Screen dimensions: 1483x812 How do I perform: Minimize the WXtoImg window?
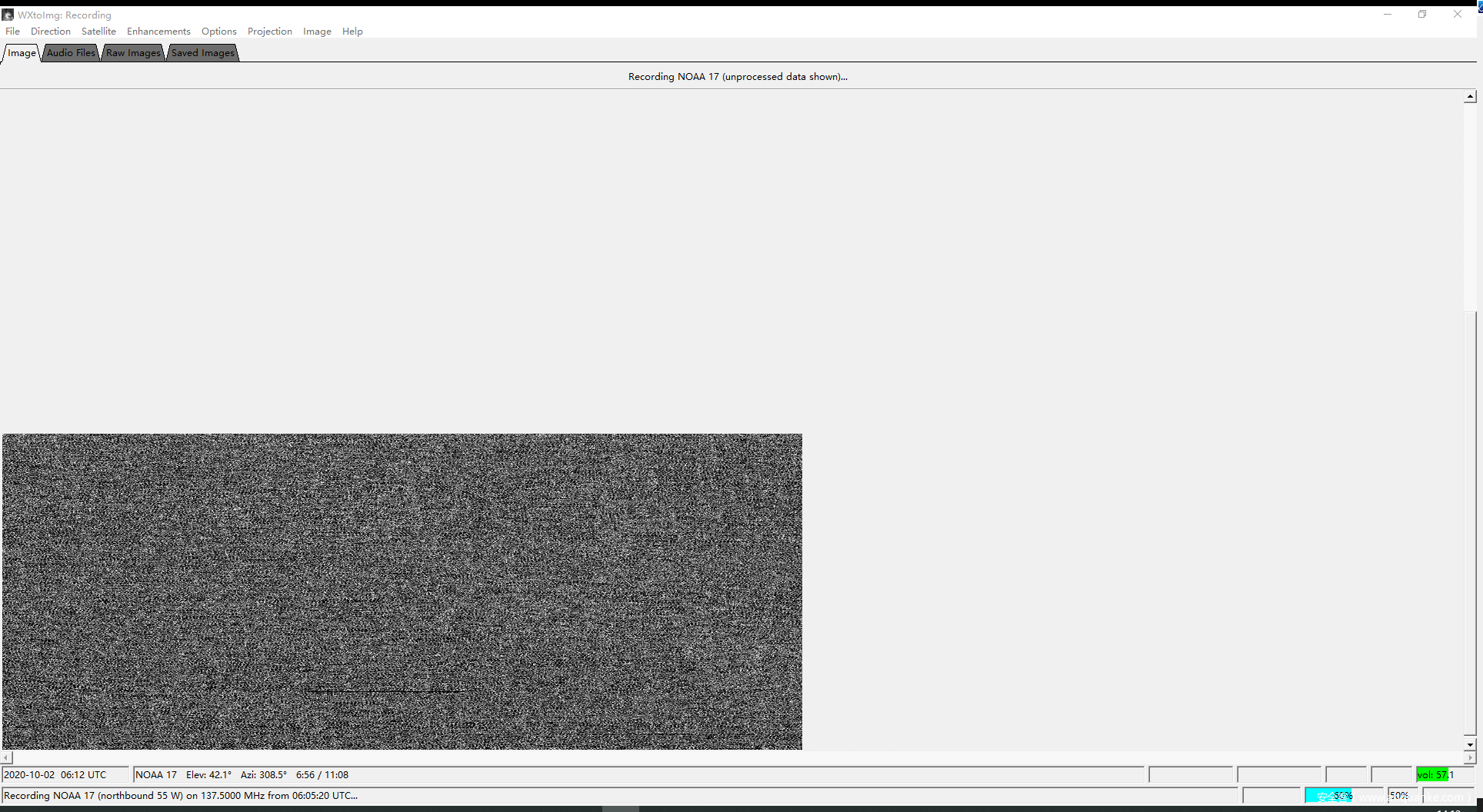(1388, 15)
